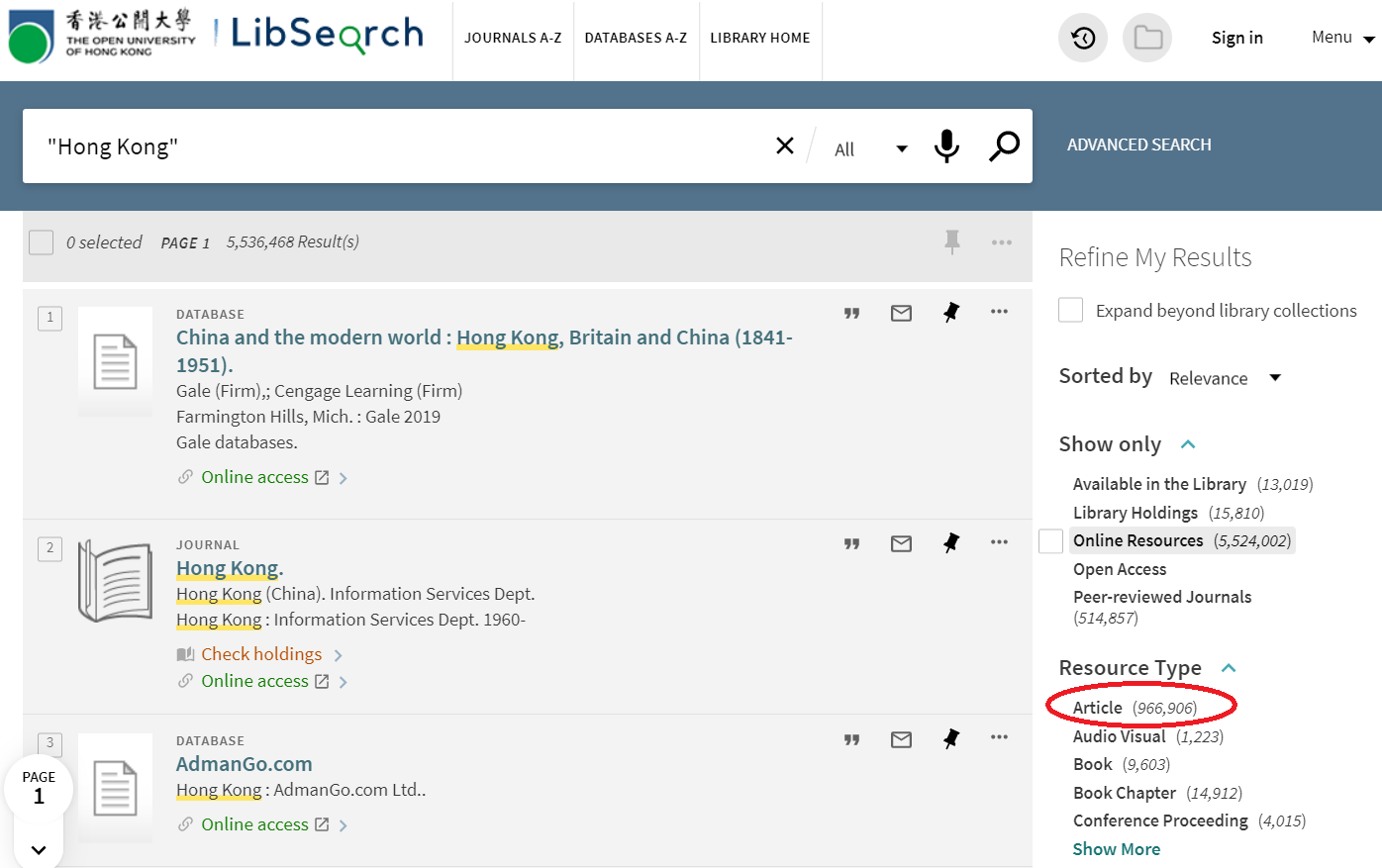Viewport: 1382px width, 868px height.
Task: Click the journal thumbnail of Hong Kong result
Action: 115,580
